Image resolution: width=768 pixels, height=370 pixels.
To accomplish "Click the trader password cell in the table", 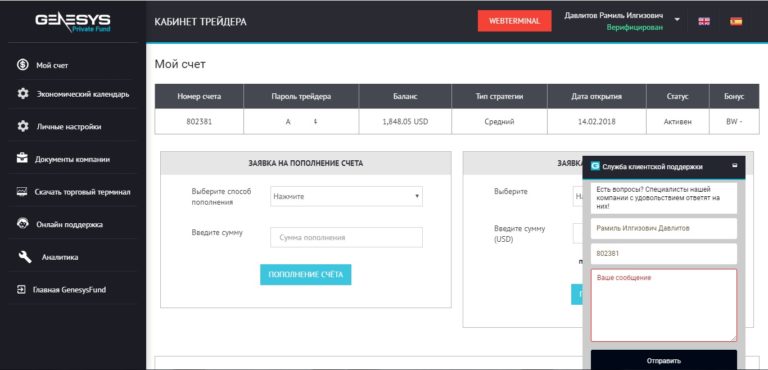I will (301, 122).
